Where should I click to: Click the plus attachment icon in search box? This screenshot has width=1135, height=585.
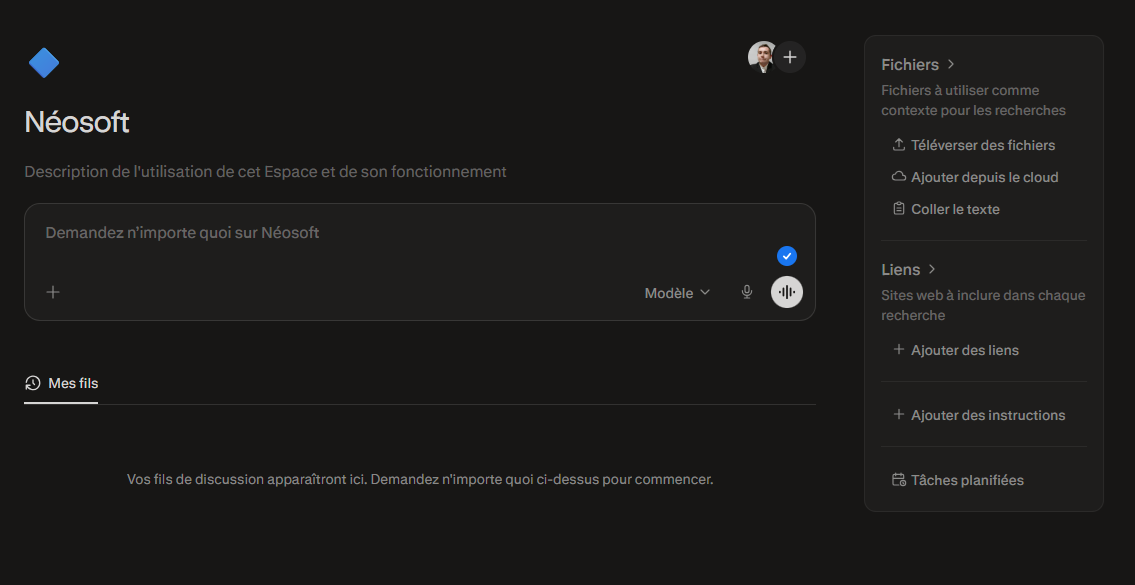[53, 292]
